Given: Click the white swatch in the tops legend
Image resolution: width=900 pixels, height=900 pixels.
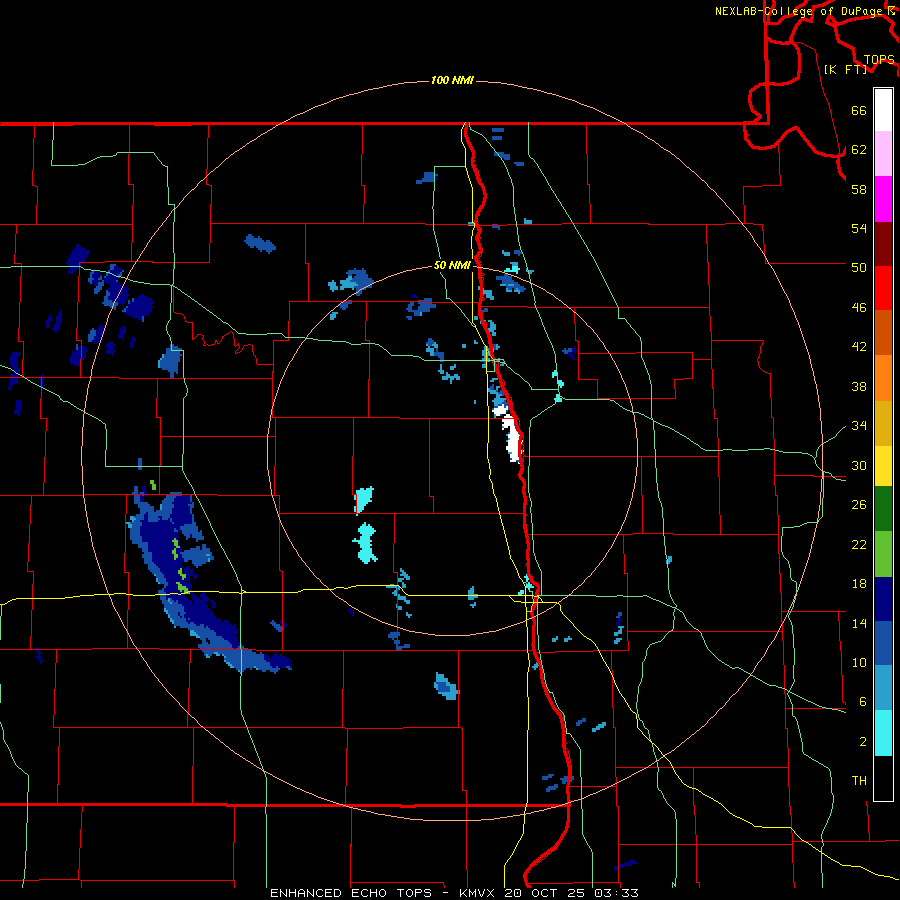Looking at the screenshot, I should (883, 110).
